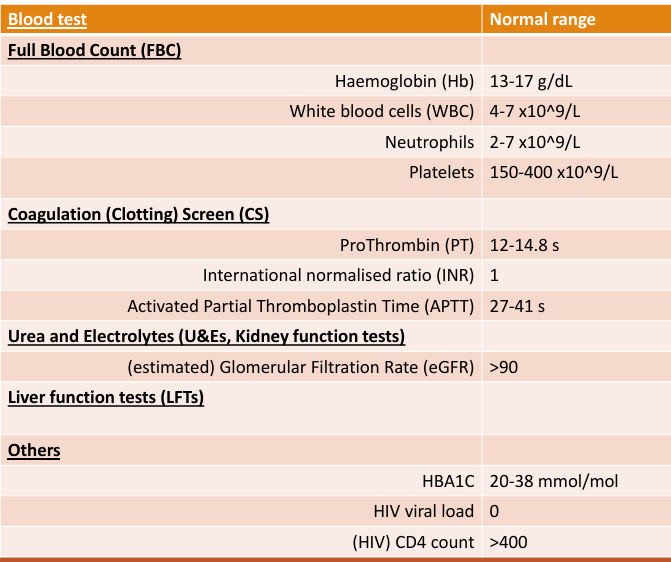
Task: Select the International normalised ratio (INR) label
Action: click(x=338, y=274)
